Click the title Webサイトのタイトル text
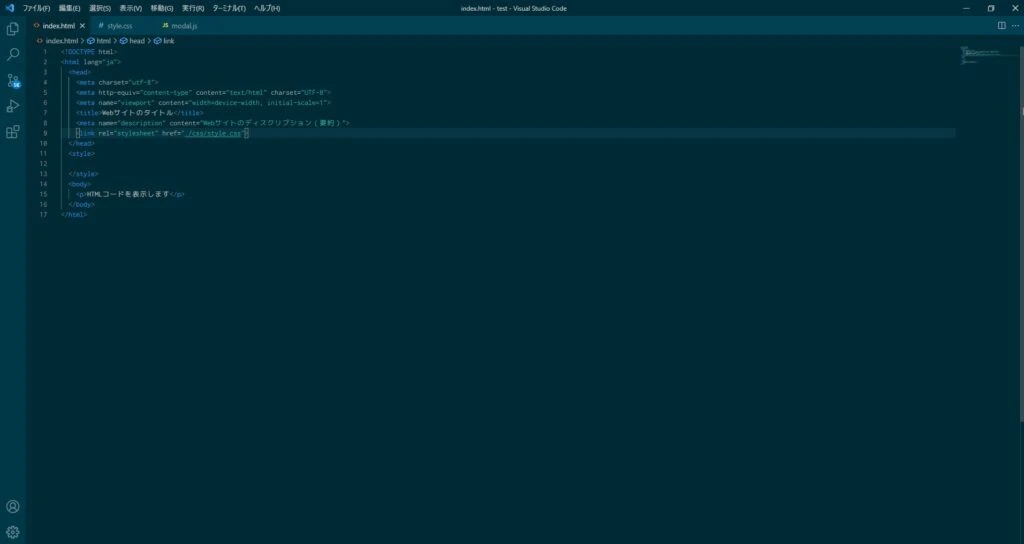 [x=137, y=113]
